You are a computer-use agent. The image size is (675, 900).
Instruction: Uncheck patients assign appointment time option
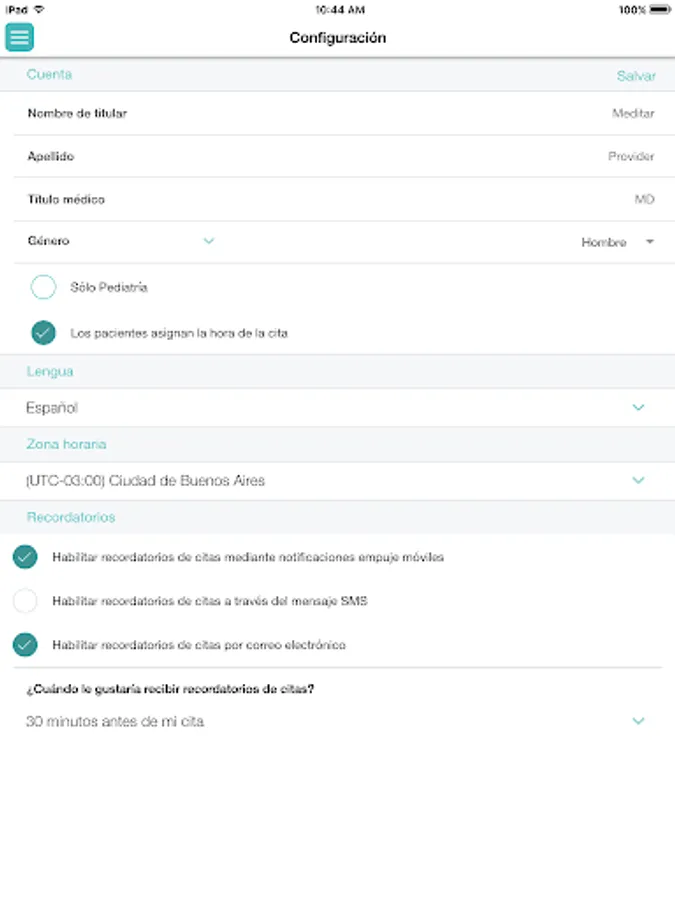coord(43,333)
